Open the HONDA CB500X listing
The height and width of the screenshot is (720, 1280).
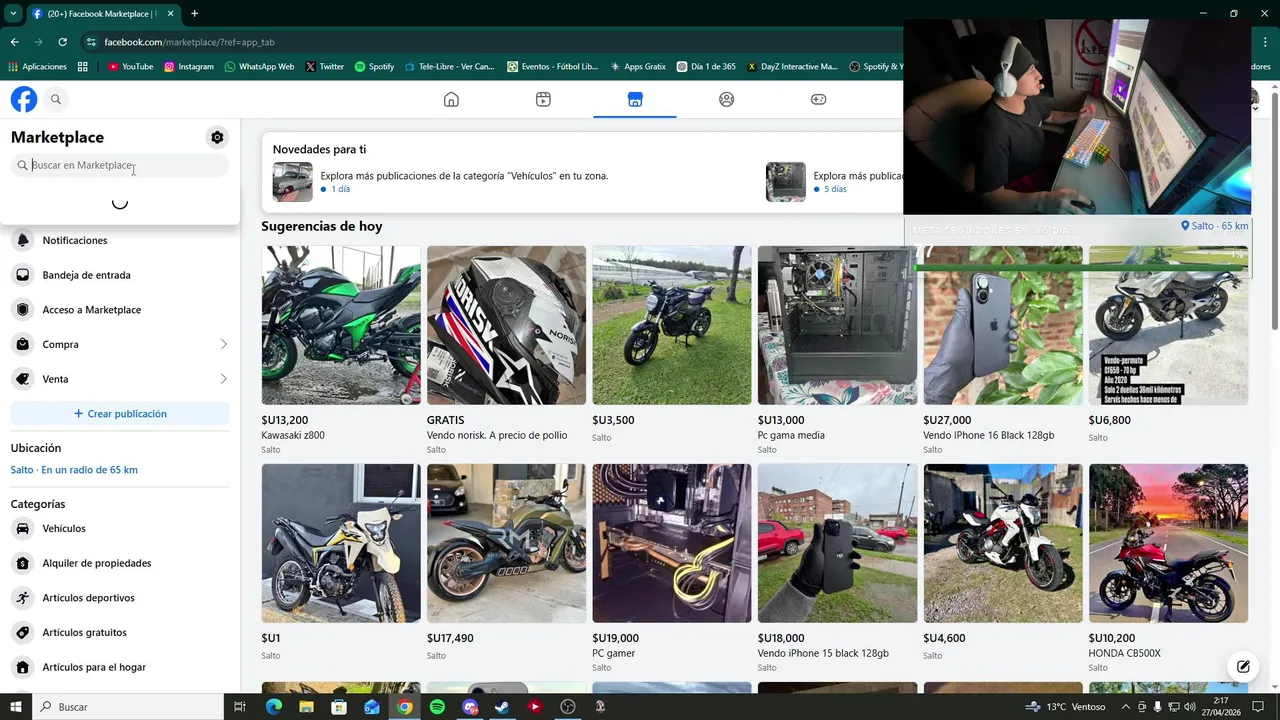click(x=1168, y=543)
